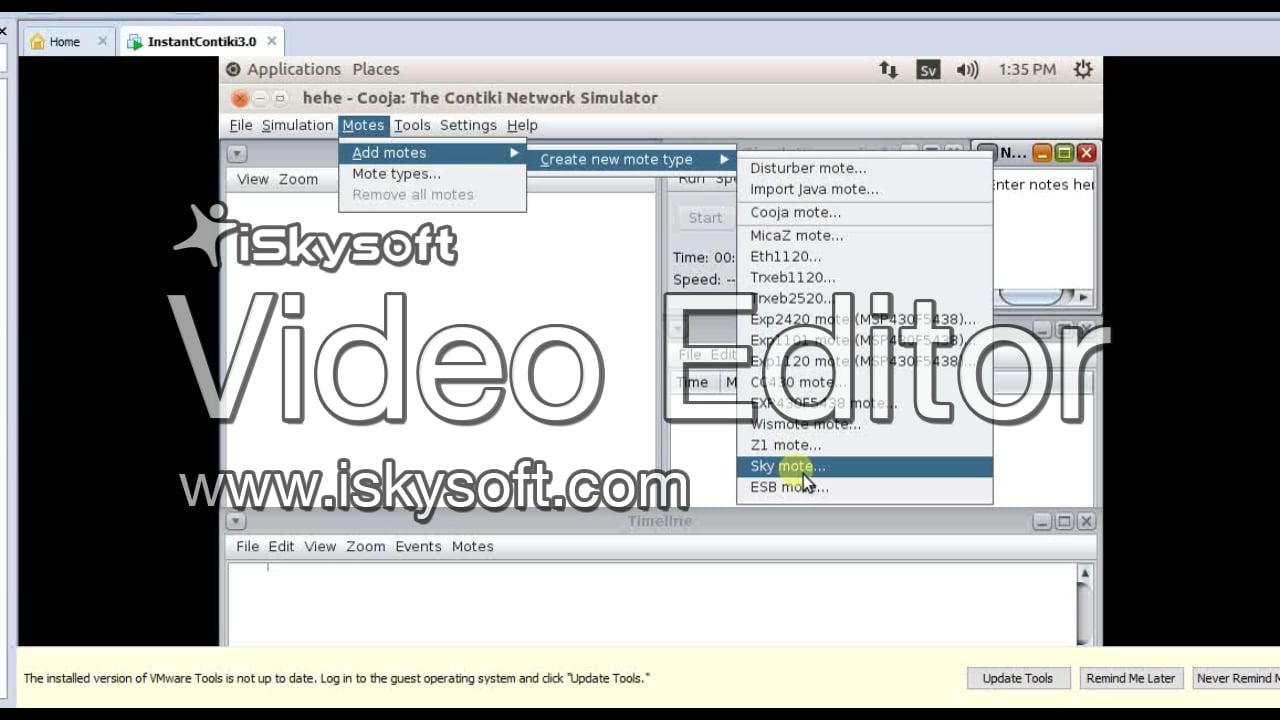Select Add motes submenu entry
The width and height of the screenshot is (1280, 720).
click(x=432, y=152)
